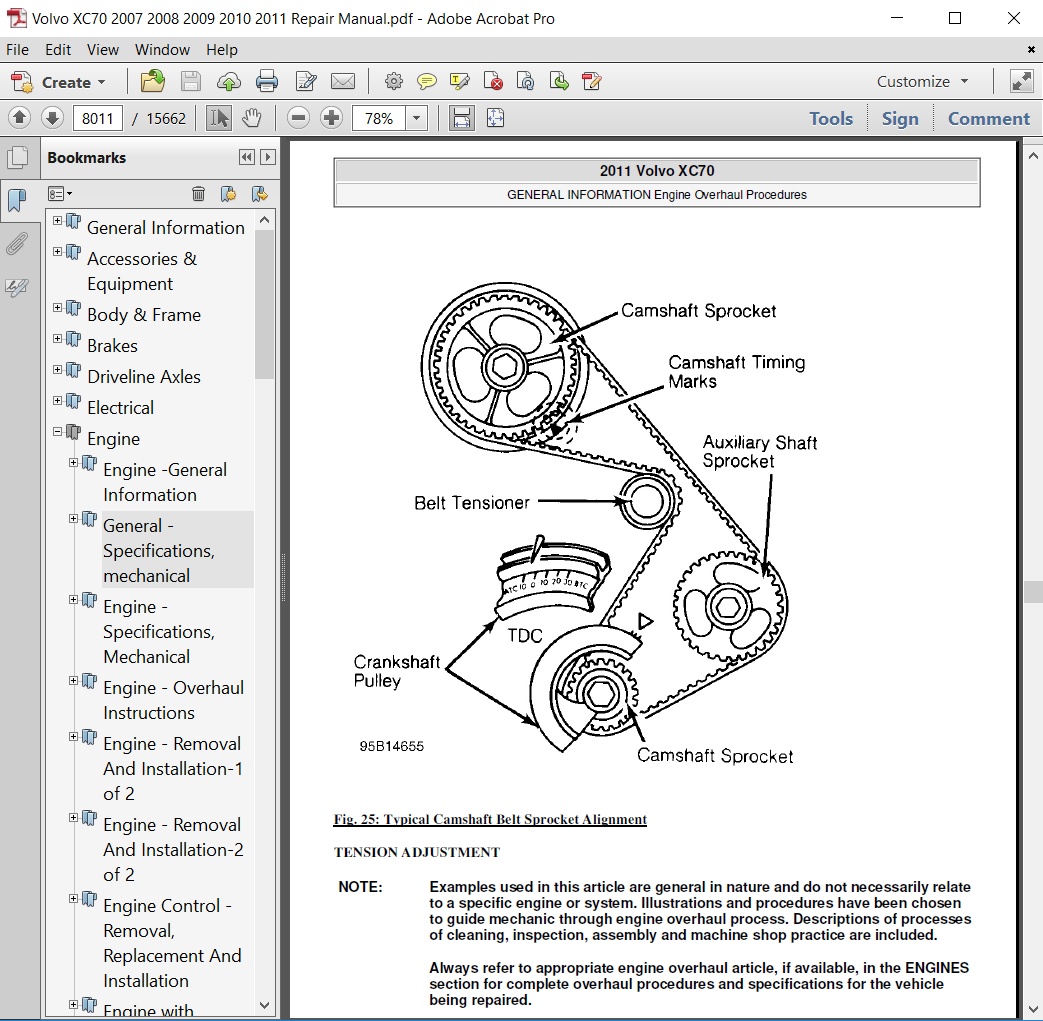
Task: Click the New bookmark icon
Action: pyautogui.click(x=228, y=194)
